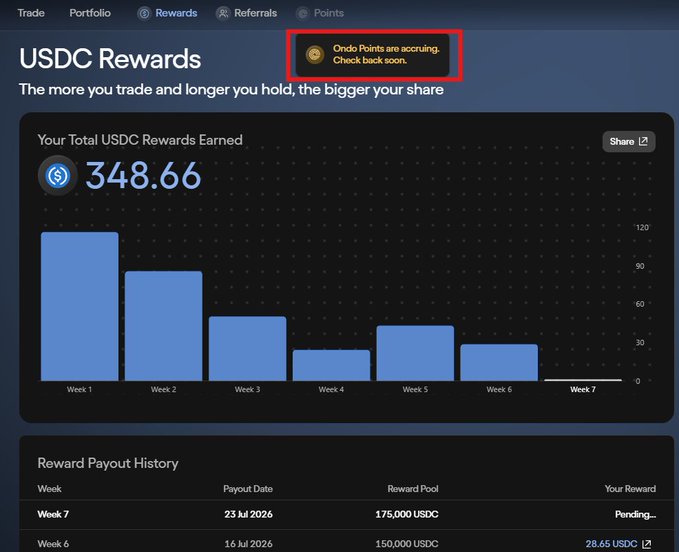Click the 175,000 USDC reward pool cell
The width and height of the screenshot is (679, 552).
click(407, 514)
